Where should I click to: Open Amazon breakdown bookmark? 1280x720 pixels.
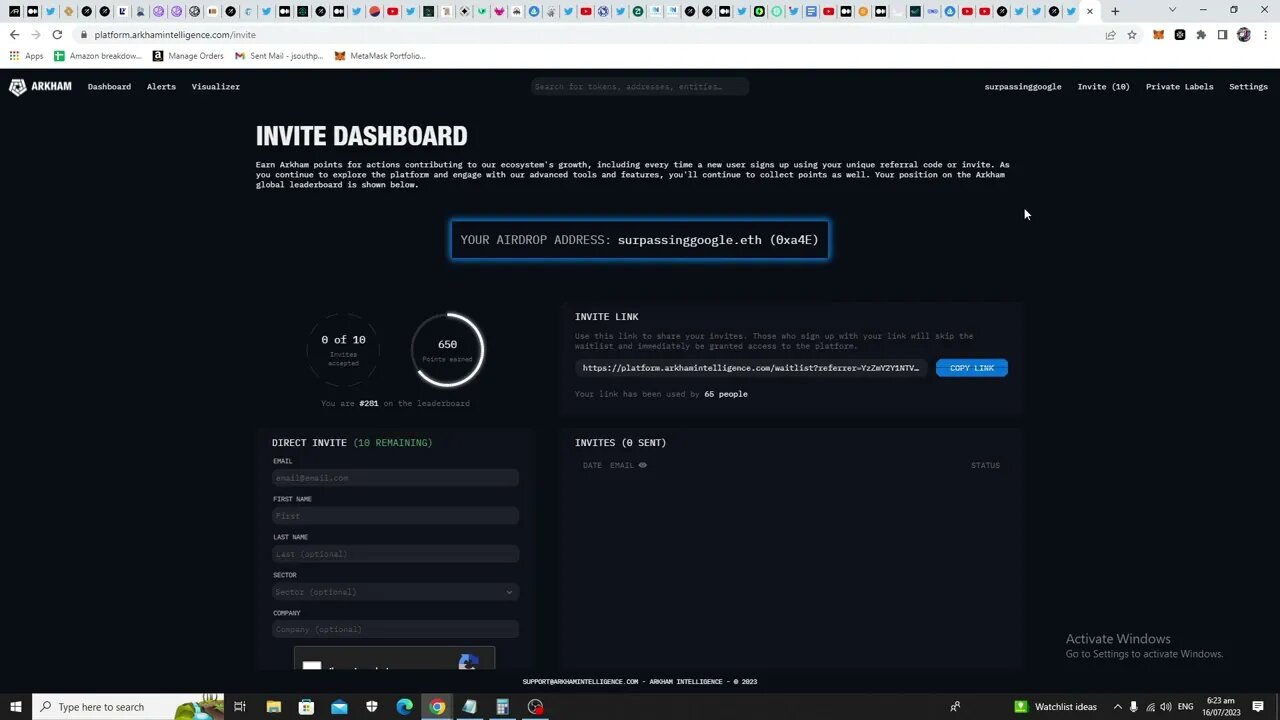tap(98, 56)
